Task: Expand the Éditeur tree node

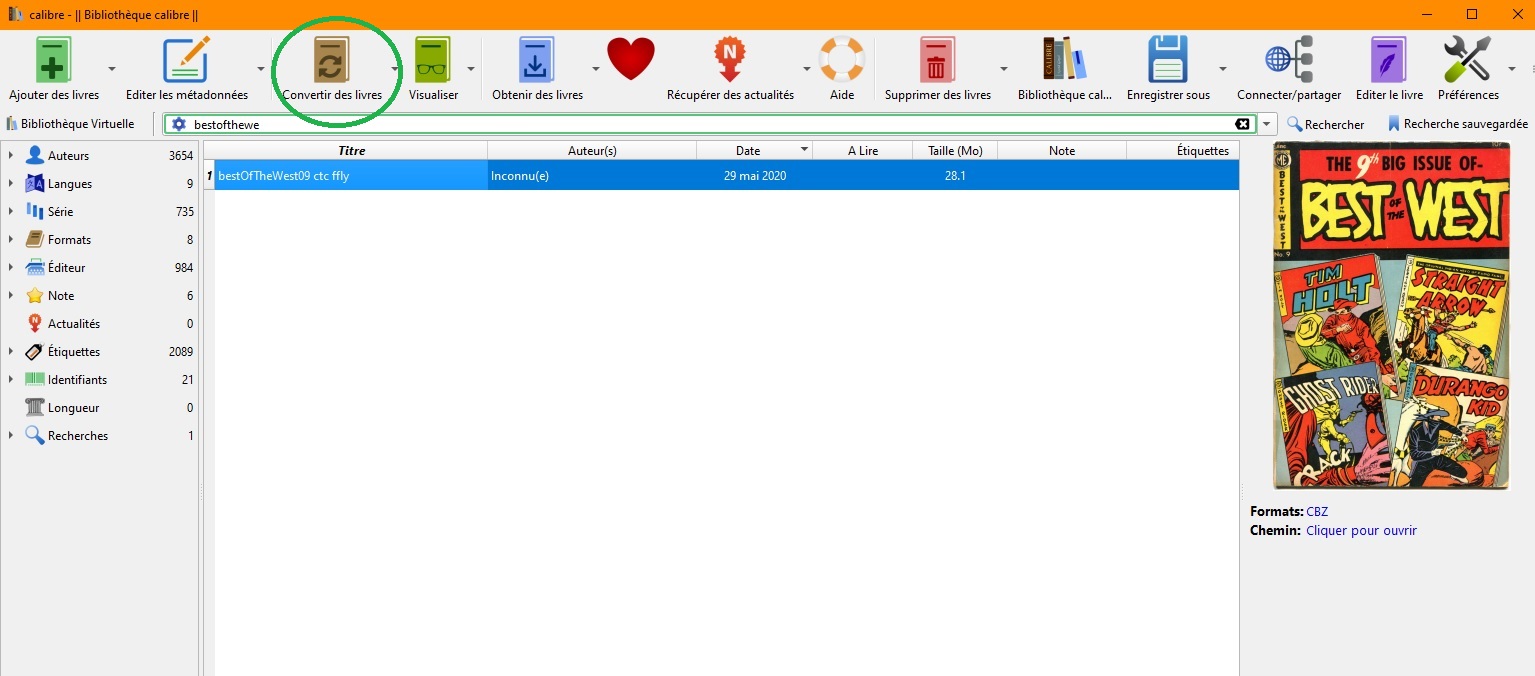Action: 11,268
